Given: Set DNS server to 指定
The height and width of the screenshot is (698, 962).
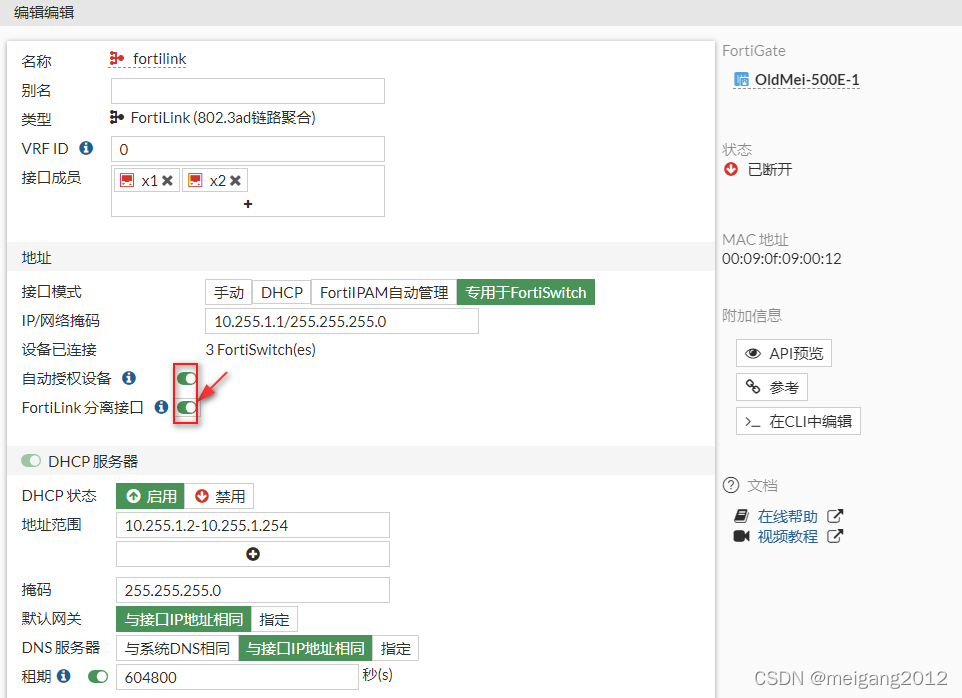Looking at the screenshot, I should tap(396, 648).
